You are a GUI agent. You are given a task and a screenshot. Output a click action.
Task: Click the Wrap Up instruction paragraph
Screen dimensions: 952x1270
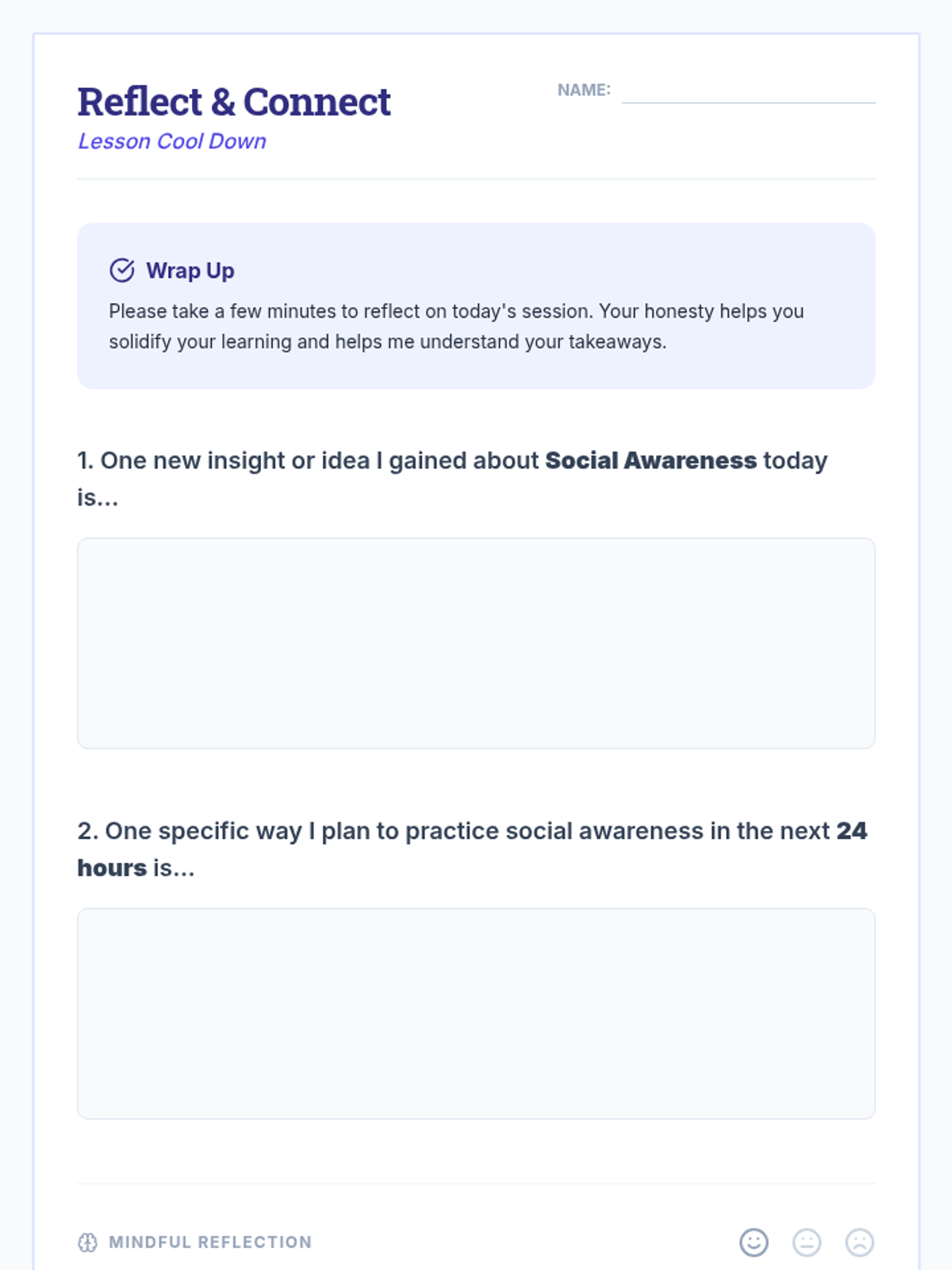pyautogui.click(x=456, y=326)
